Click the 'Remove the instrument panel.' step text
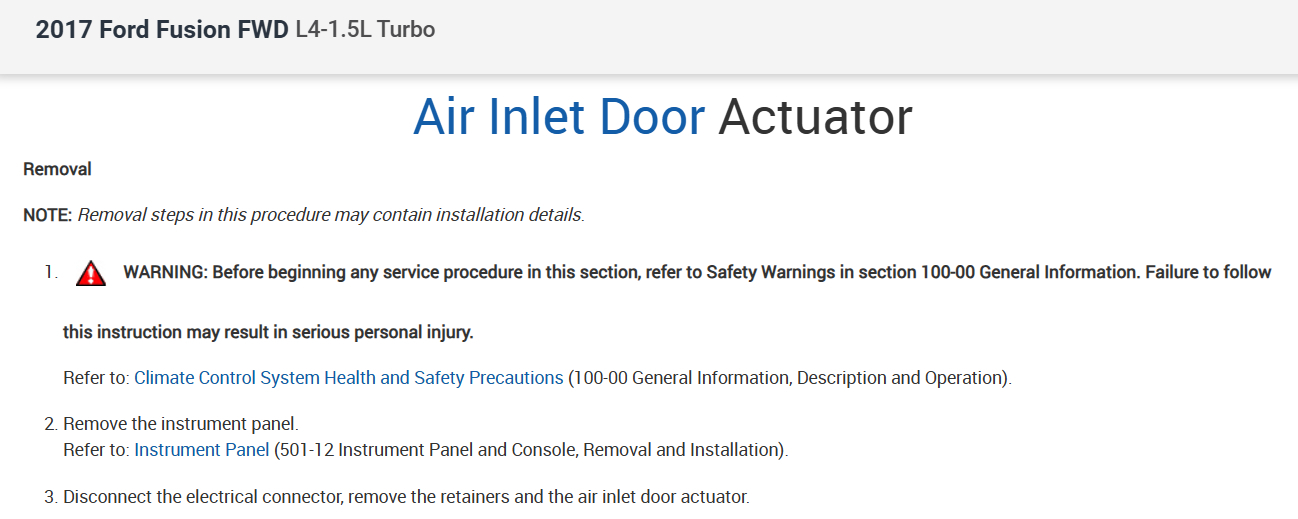This screenshot has height=519, width=1298. click(x=181, y=424)
